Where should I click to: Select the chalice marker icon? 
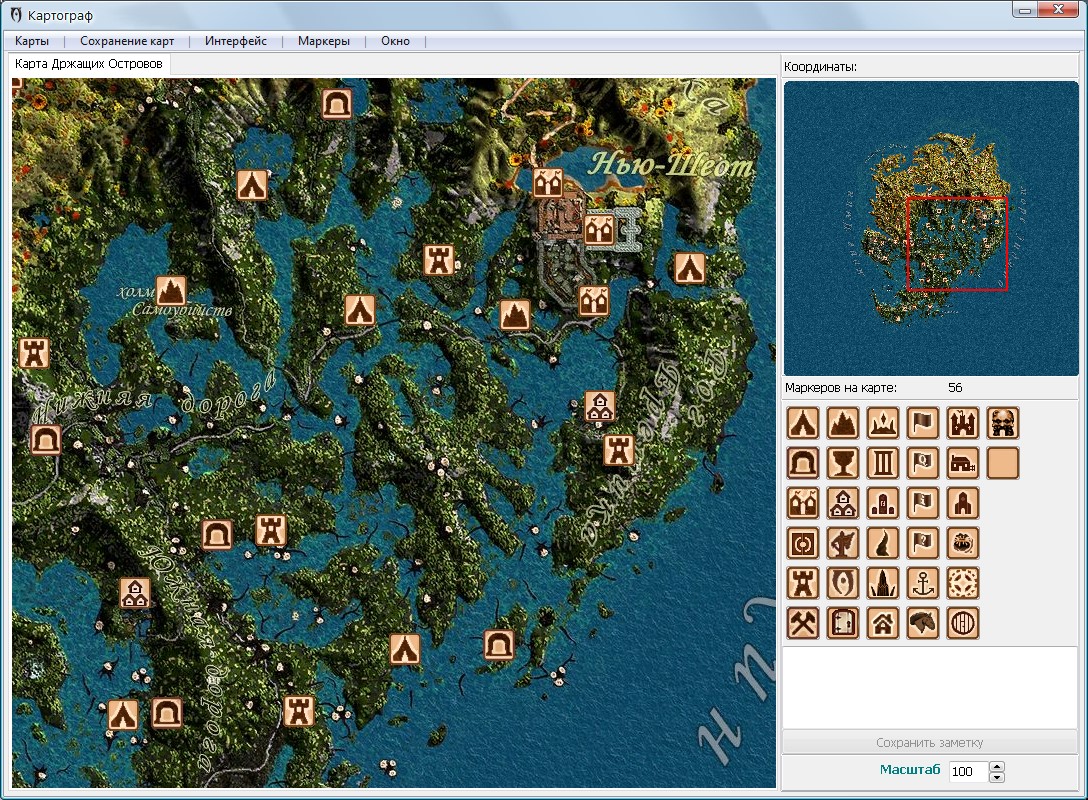coord(843,463)
